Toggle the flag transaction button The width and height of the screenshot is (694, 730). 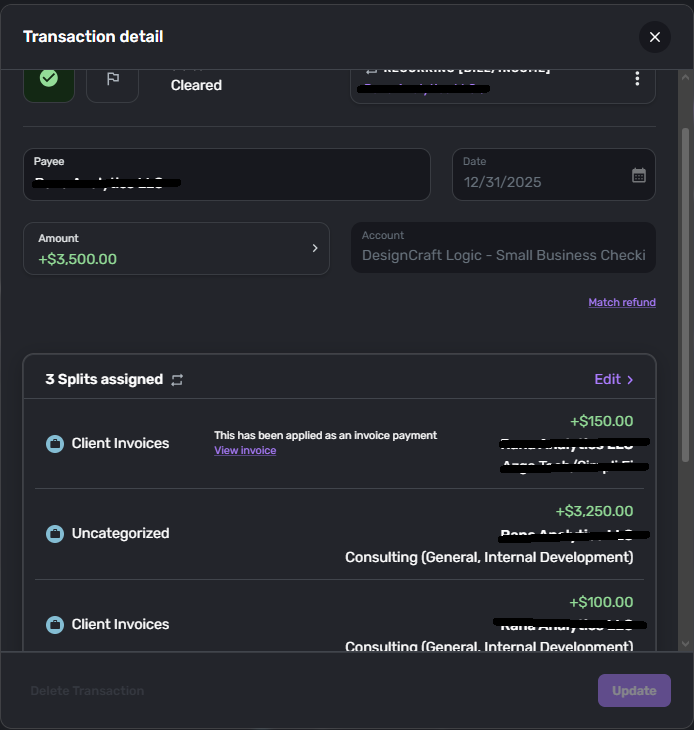pyautogui.click(x=112, y=80)
